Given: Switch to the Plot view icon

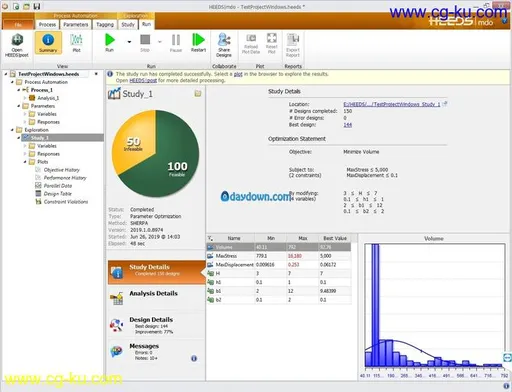Looking at the screenshot, I should coord(76,43).
